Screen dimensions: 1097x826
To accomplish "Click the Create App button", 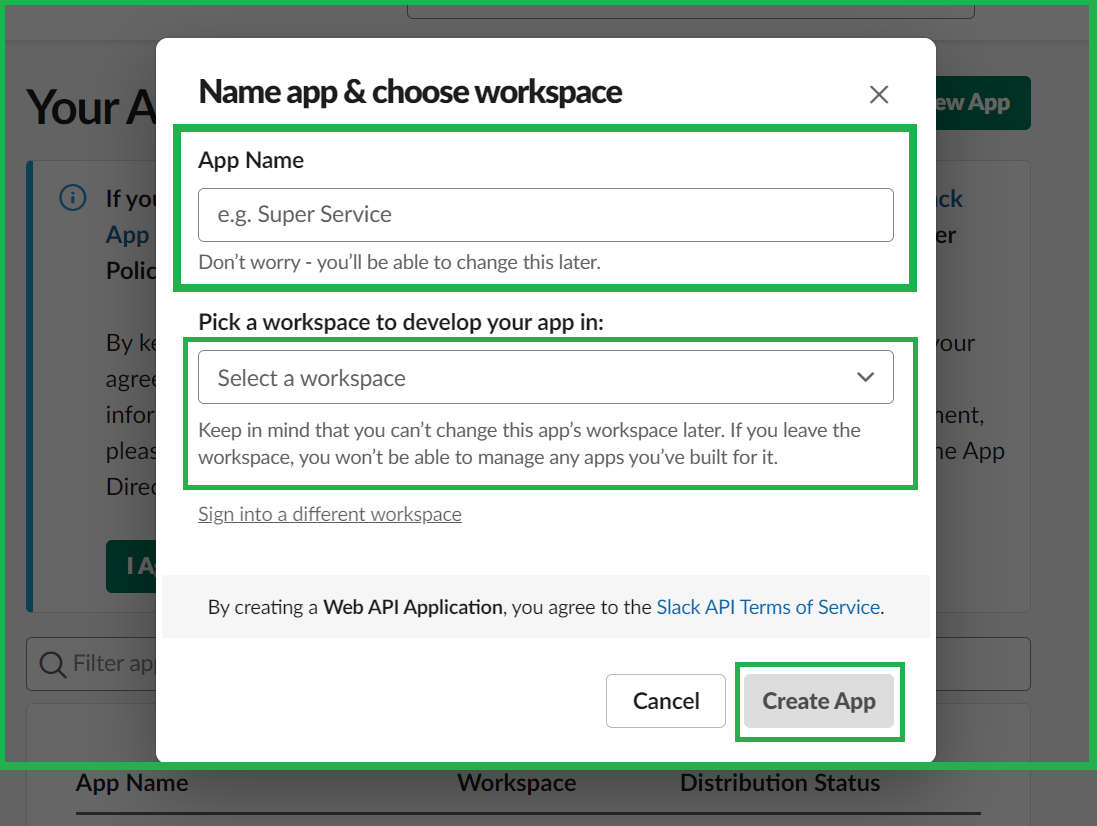I will coord(819,701).
